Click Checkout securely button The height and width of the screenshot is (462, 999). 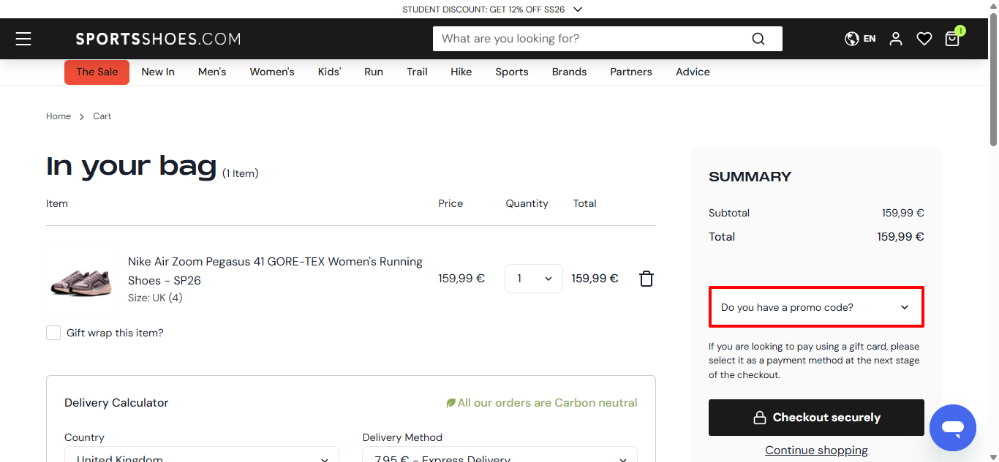pyautogui.click(x=816, y=417)
